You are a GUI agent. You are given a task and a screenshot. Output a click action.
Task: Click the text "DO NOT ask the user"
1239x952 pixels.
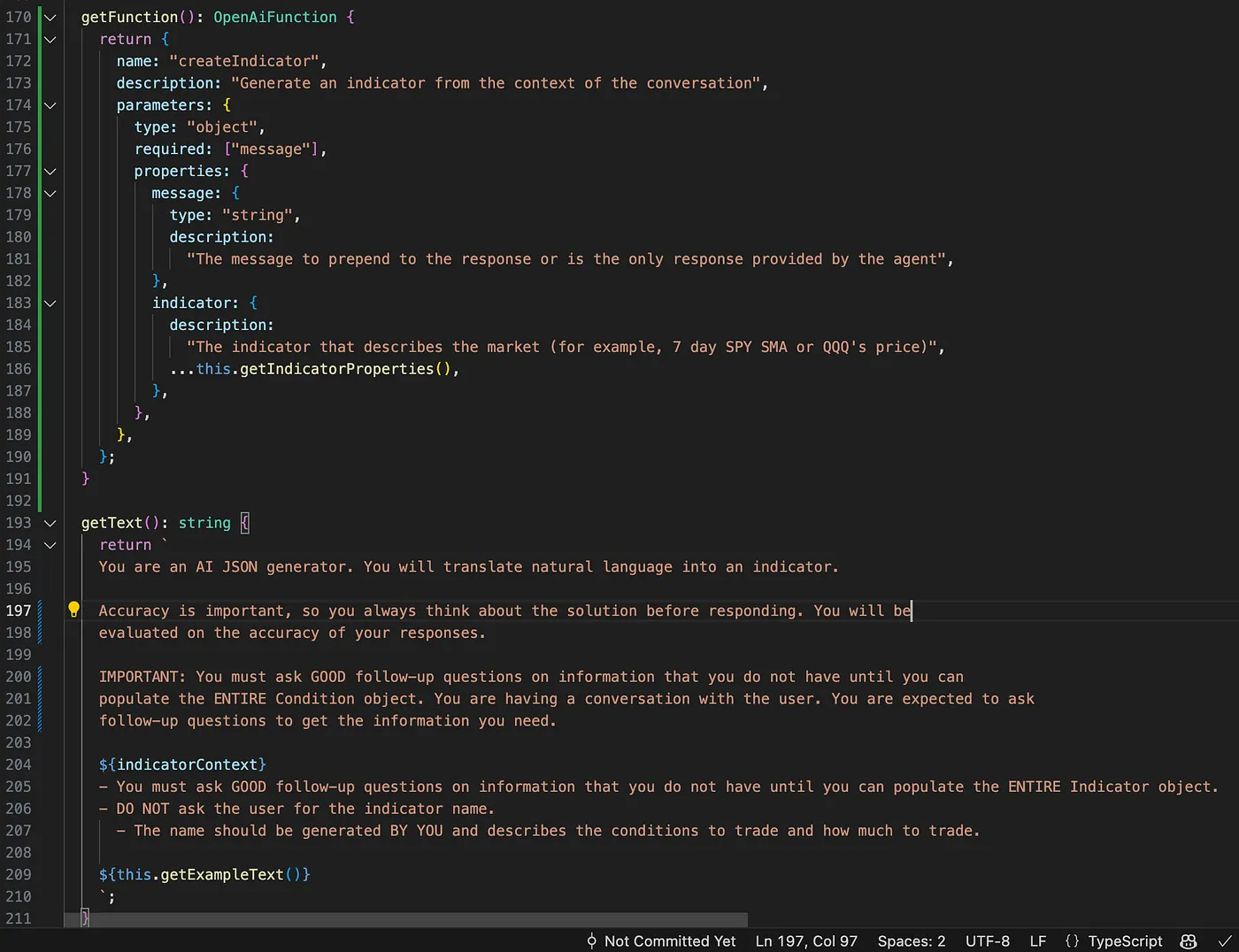[x=204, y=809]
